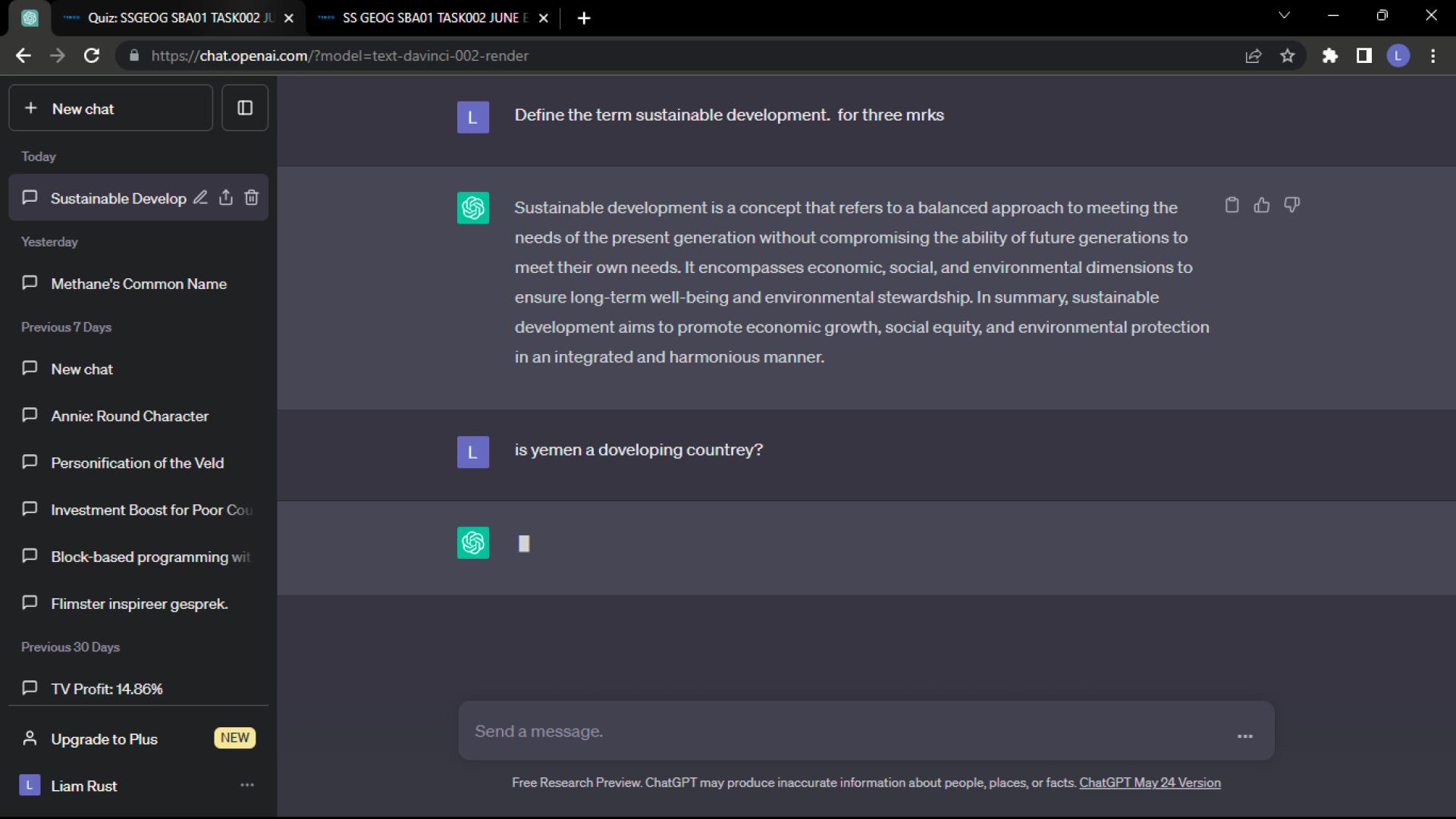The height and width of the screenshot is (819, 1456).
Task: Share the Sustainable Develop chat with the share icon
Action: [x=226, y=198]
